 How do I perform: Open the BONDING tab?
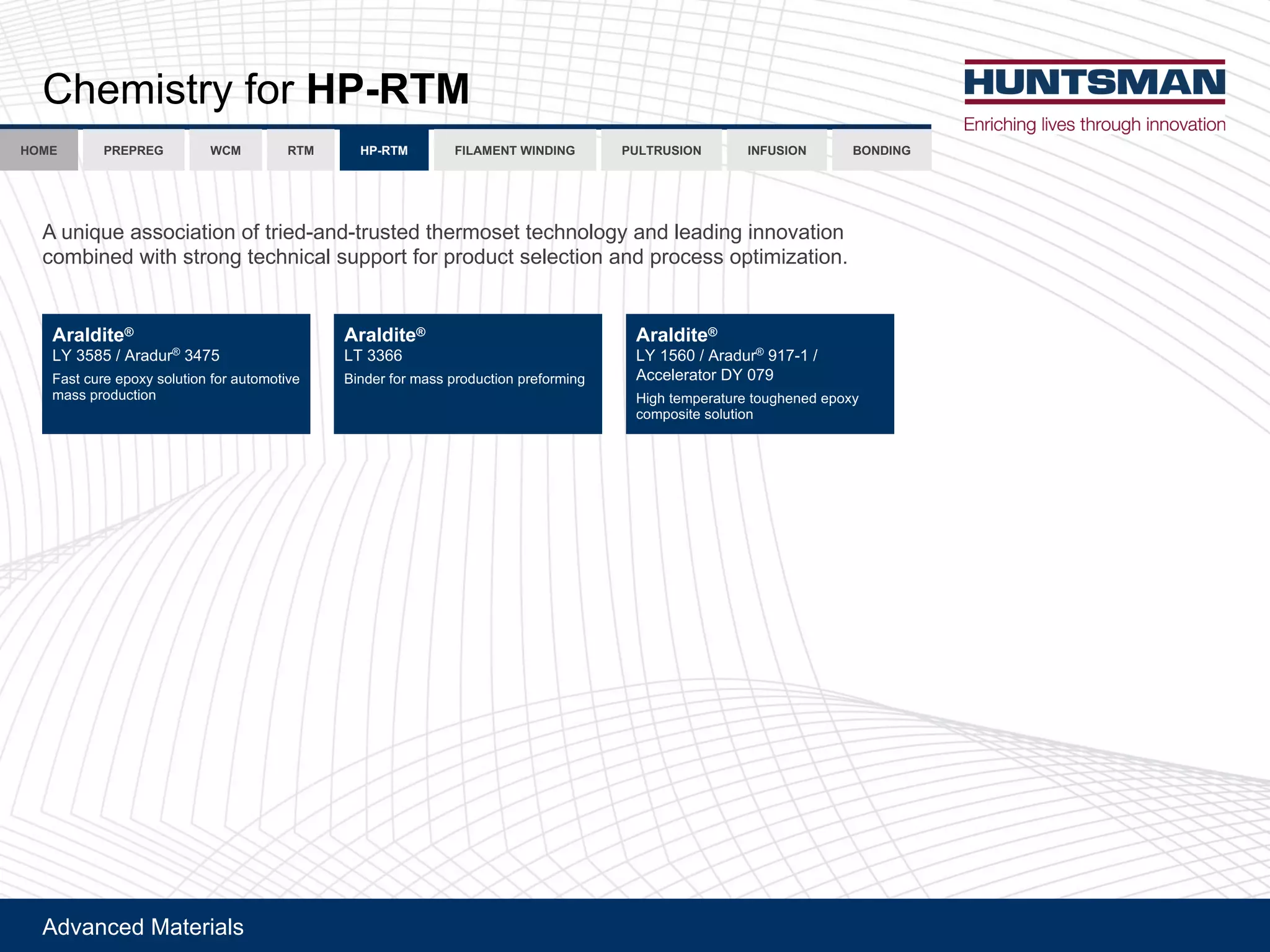pos(881,151)
